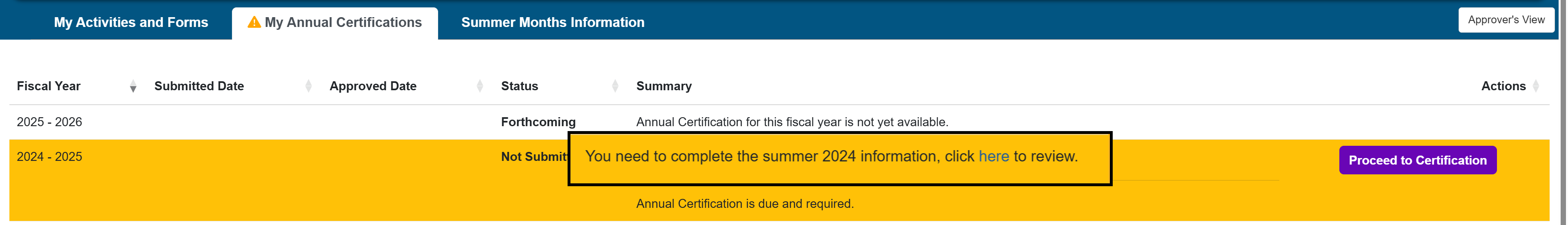The image size is (1568, 225).
Task: Click the Forthcoming status text
Action: (x=537, y=122)
